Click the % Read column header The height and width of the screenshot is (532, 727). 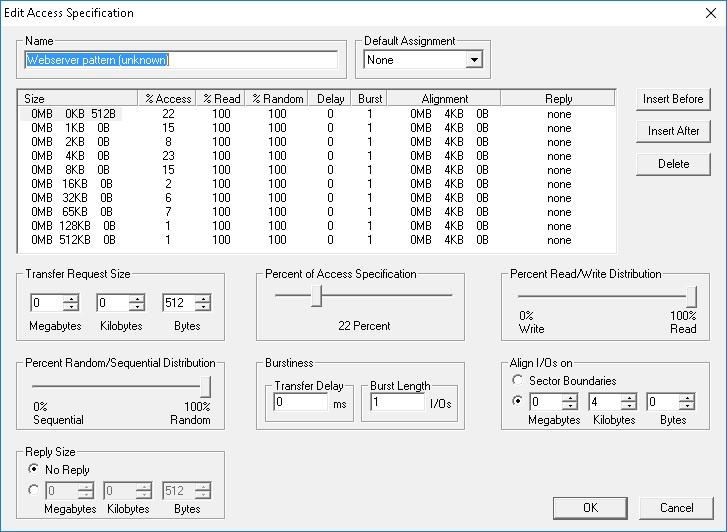221,99
